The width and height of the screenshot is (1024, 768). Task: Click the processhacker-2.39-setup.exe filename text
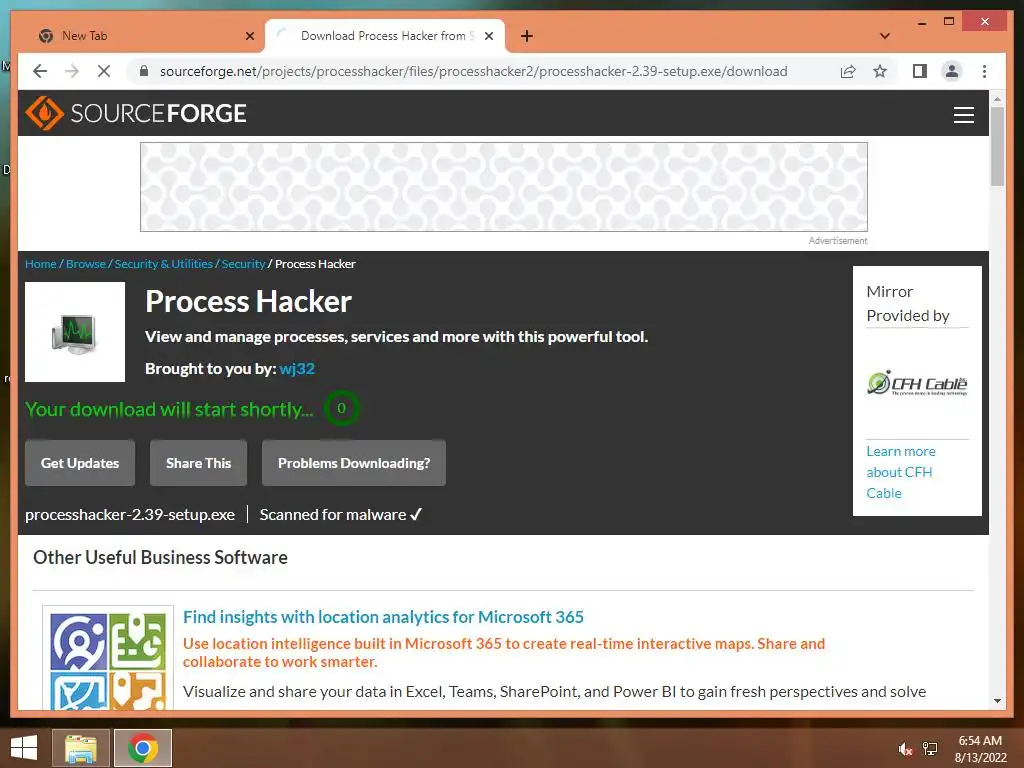[x=130, y=515]
